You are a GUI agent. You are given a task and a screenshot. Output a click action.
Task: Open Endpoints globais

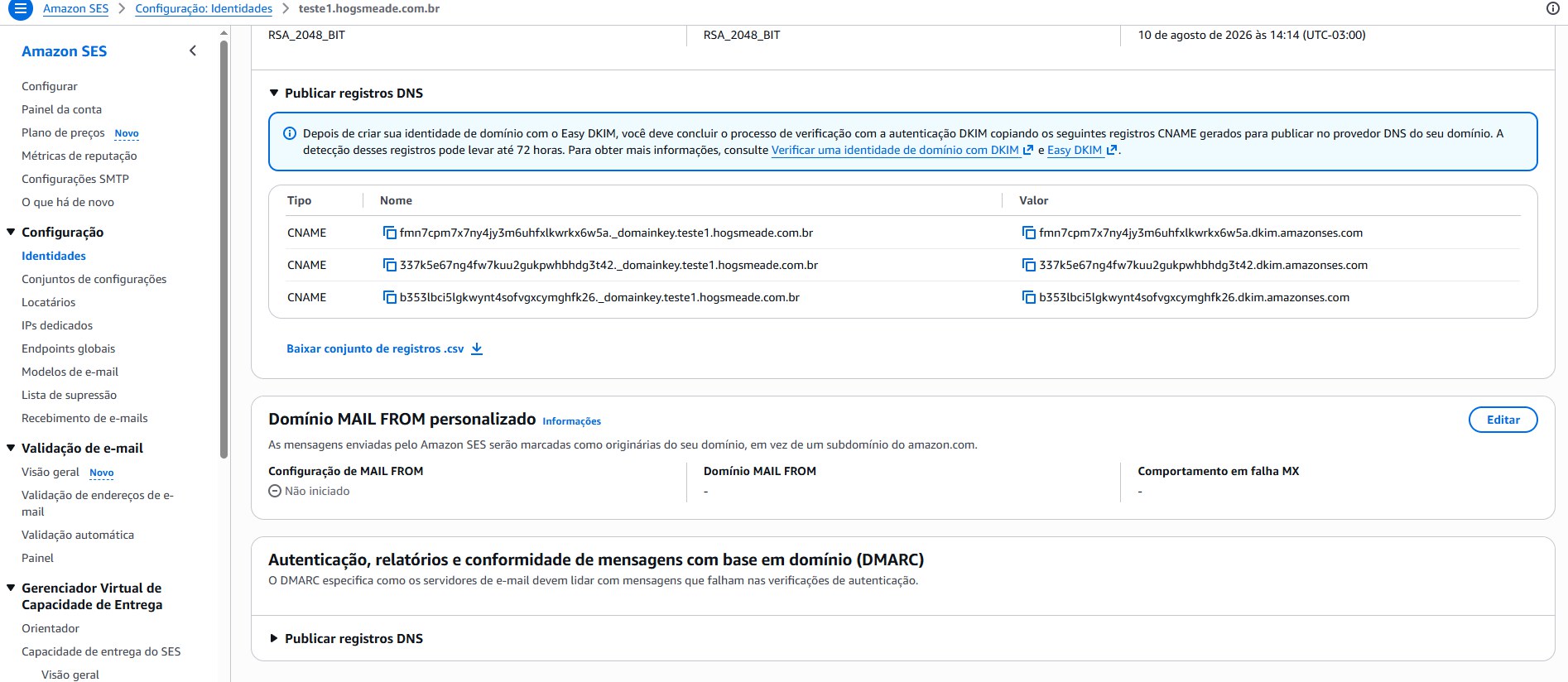(x=69, y=348)
